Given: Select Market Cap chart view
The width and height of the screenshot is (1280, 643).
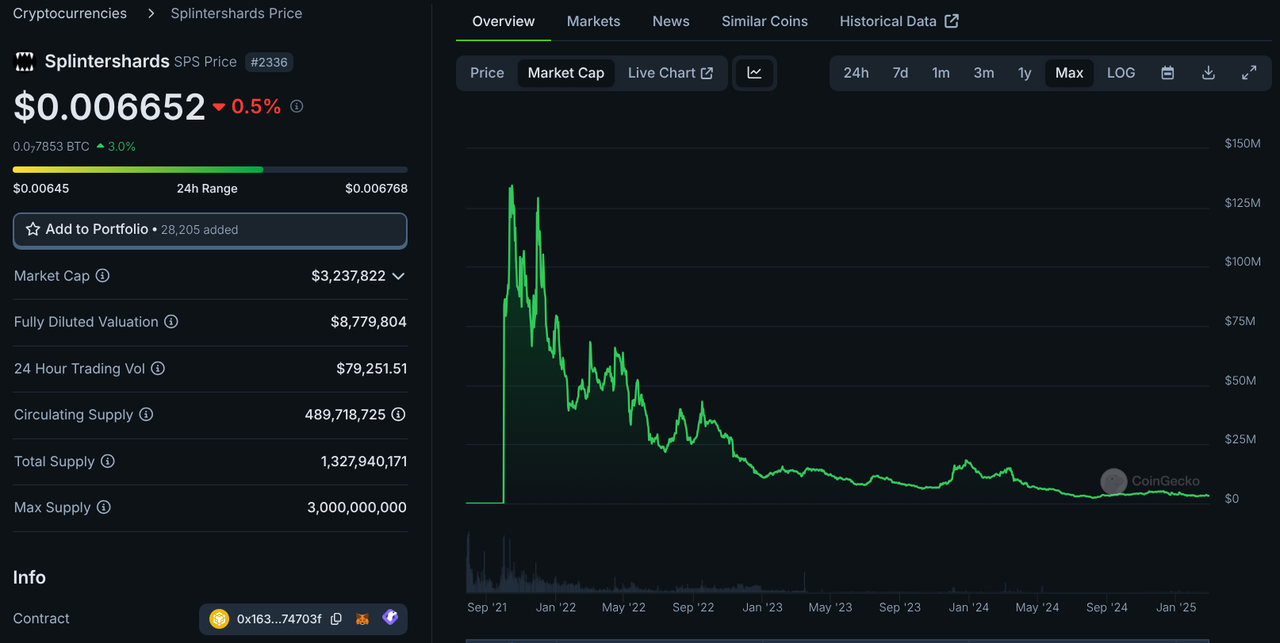Looking at the screenshot, I should coord(566,73).
